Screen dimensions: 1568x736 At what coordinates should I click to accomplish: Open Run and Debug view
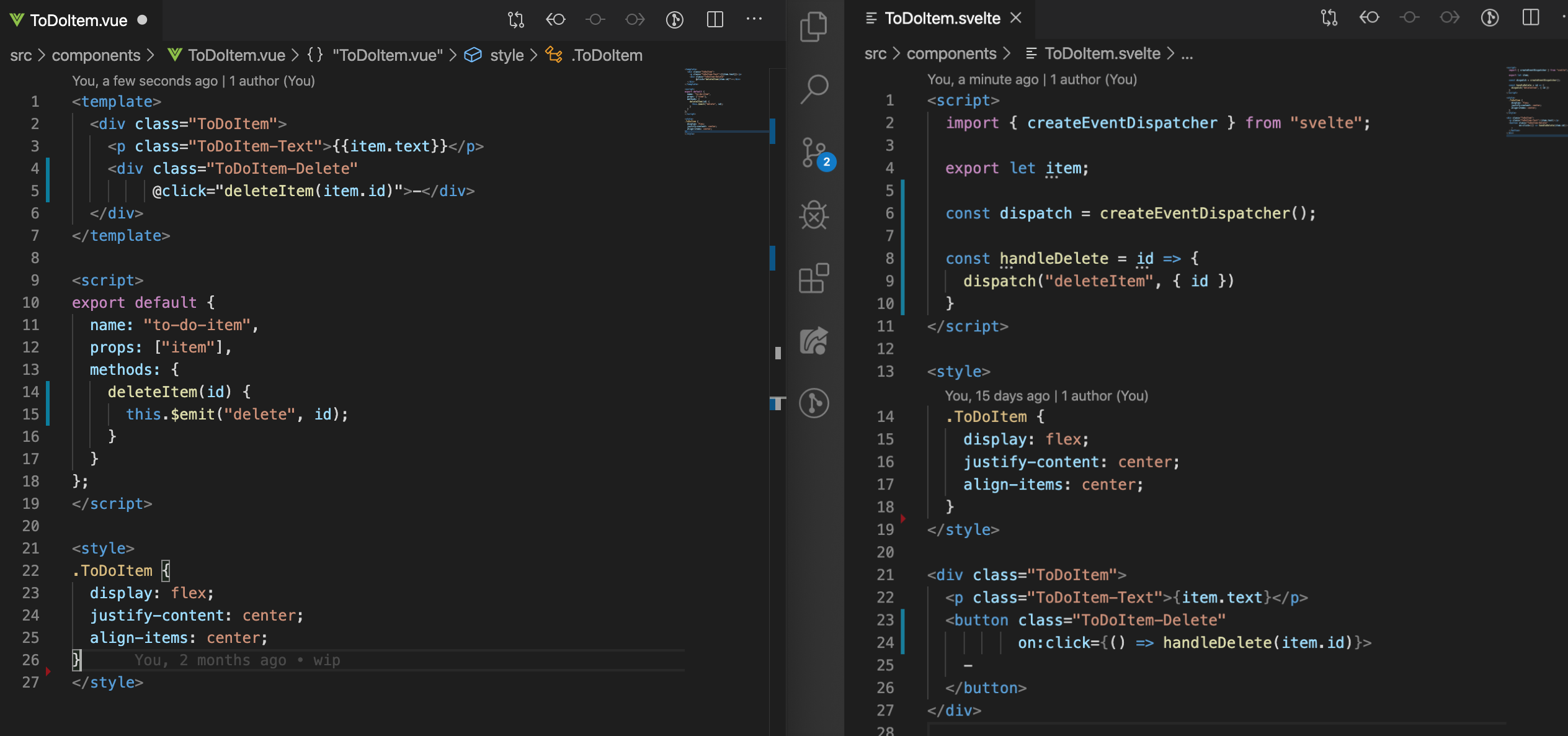coord(814,215)
